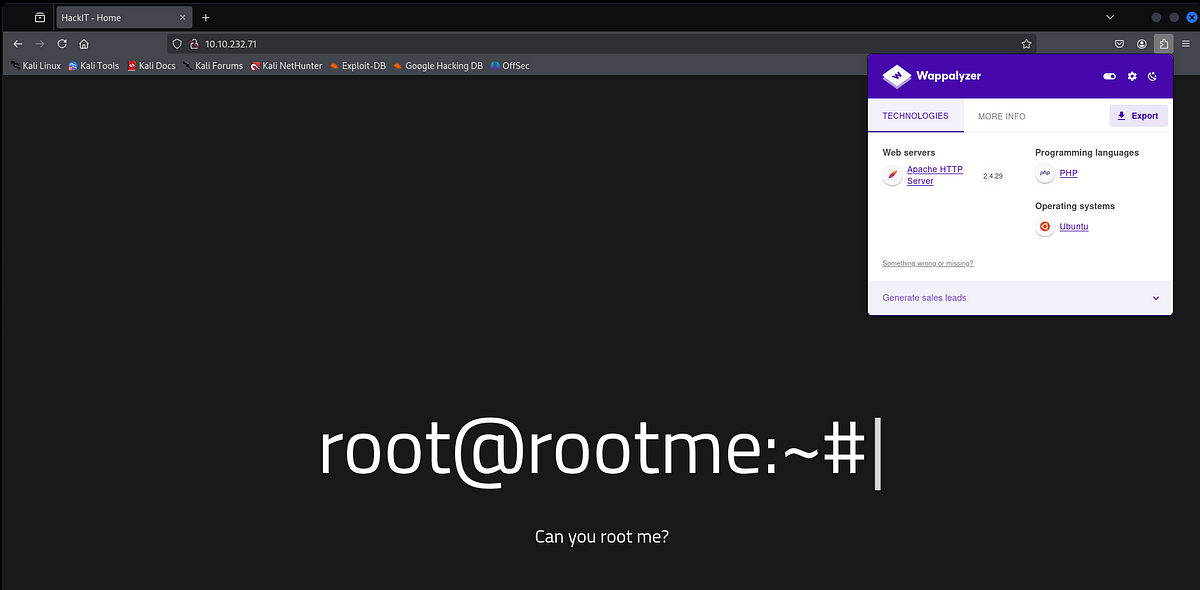Viewport: 1200px width, 590px height.
Task: Toggle the extensions puzzle icon
Action: (1164, 44)
